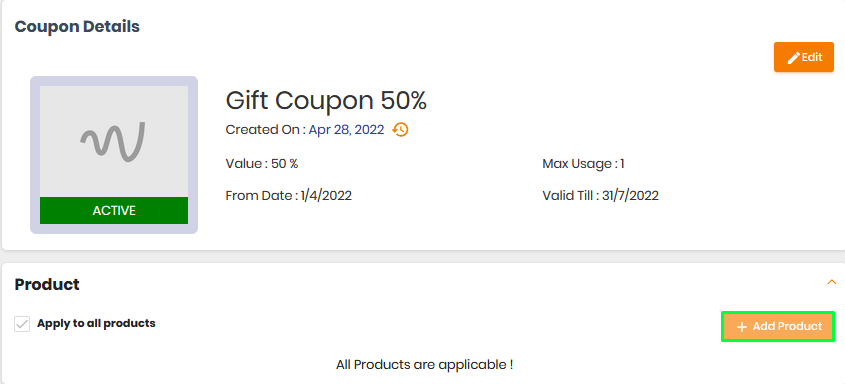Click the Valid Till : 31/7/2022 text
Viewport: 845px width, 384px height.
pos(600,196)
